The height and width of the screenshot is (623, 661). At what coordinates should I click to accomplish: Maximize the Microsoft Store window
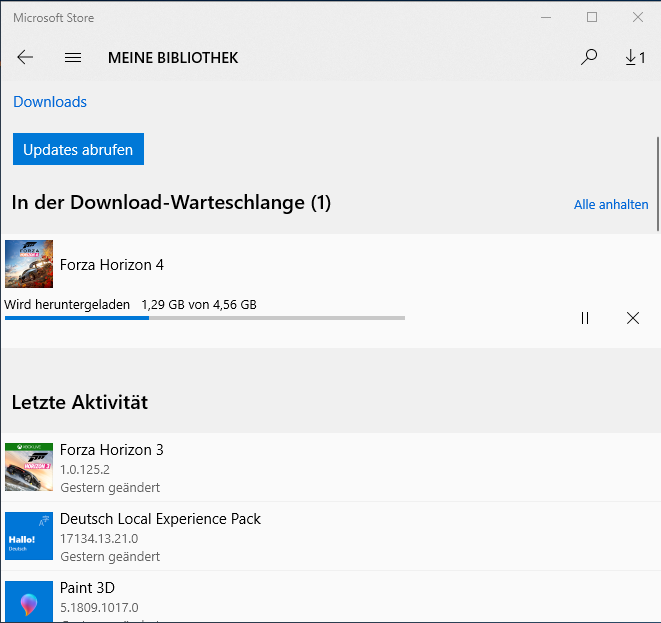[592, 17]
